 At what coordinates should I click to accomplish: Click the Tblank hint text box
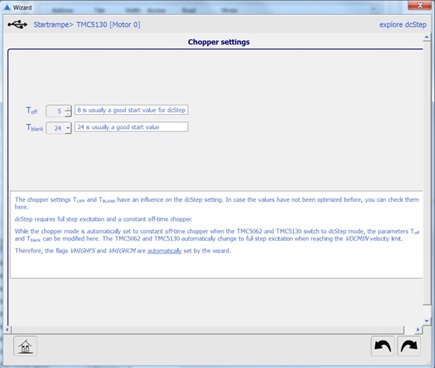coord(131,127)
